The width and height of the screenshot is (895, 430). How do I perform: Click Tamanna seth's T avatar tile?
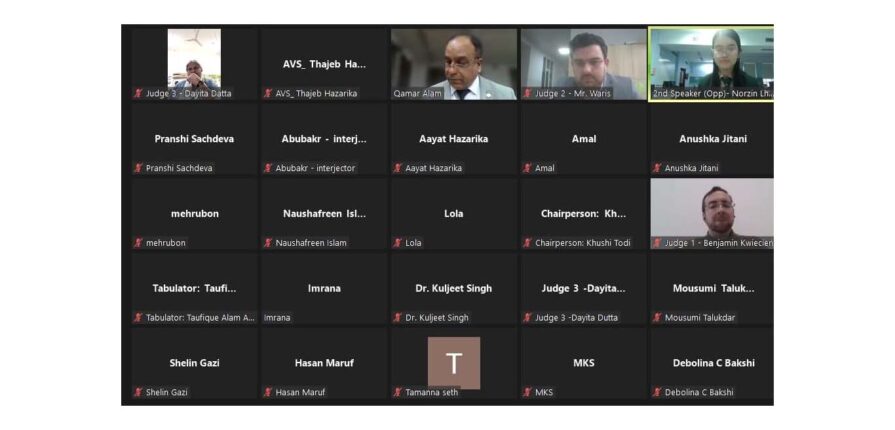click(454, 363)
